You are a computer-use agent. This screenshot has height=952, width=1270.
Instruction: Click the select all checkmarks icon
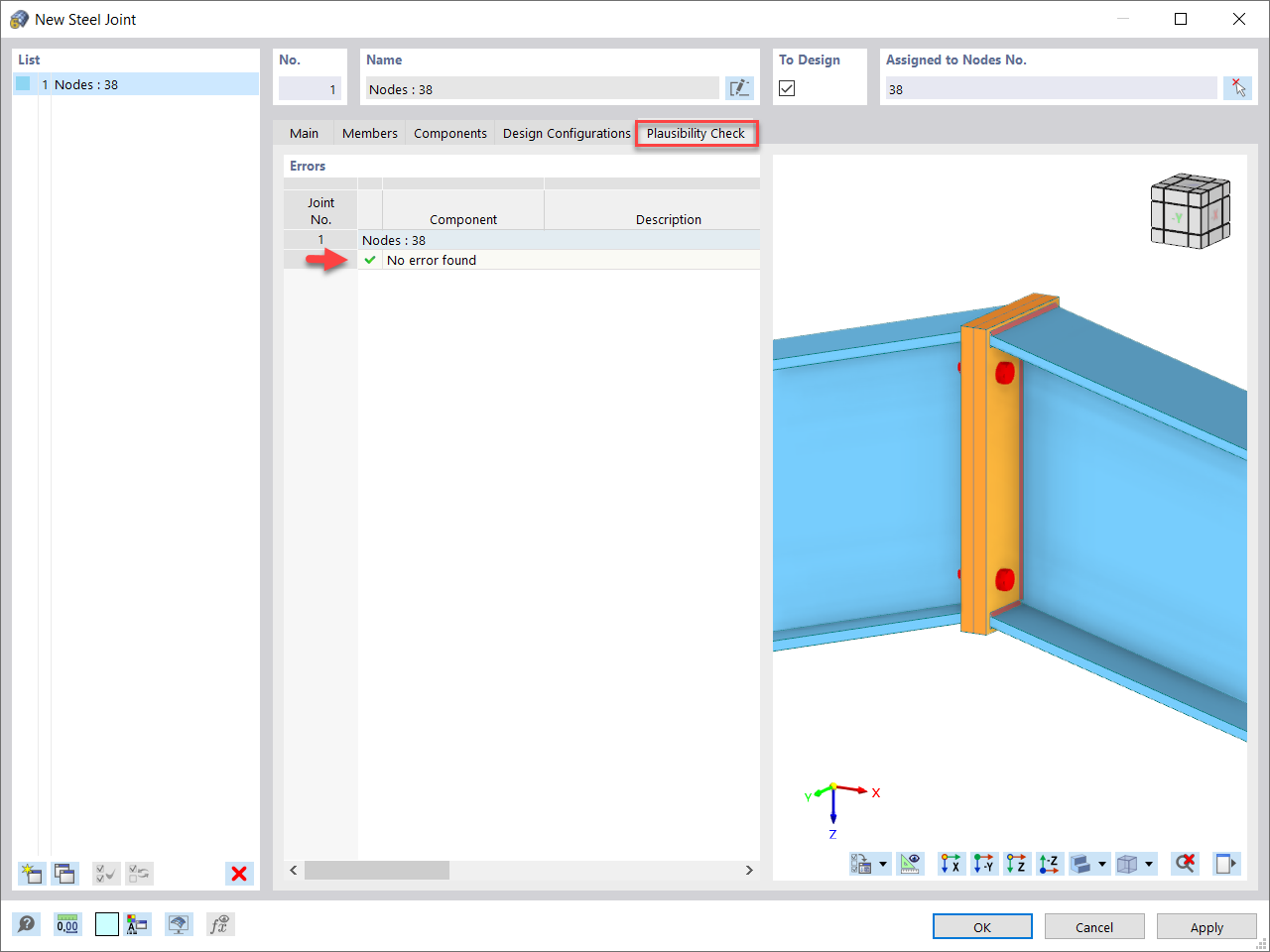pos(106,874)
